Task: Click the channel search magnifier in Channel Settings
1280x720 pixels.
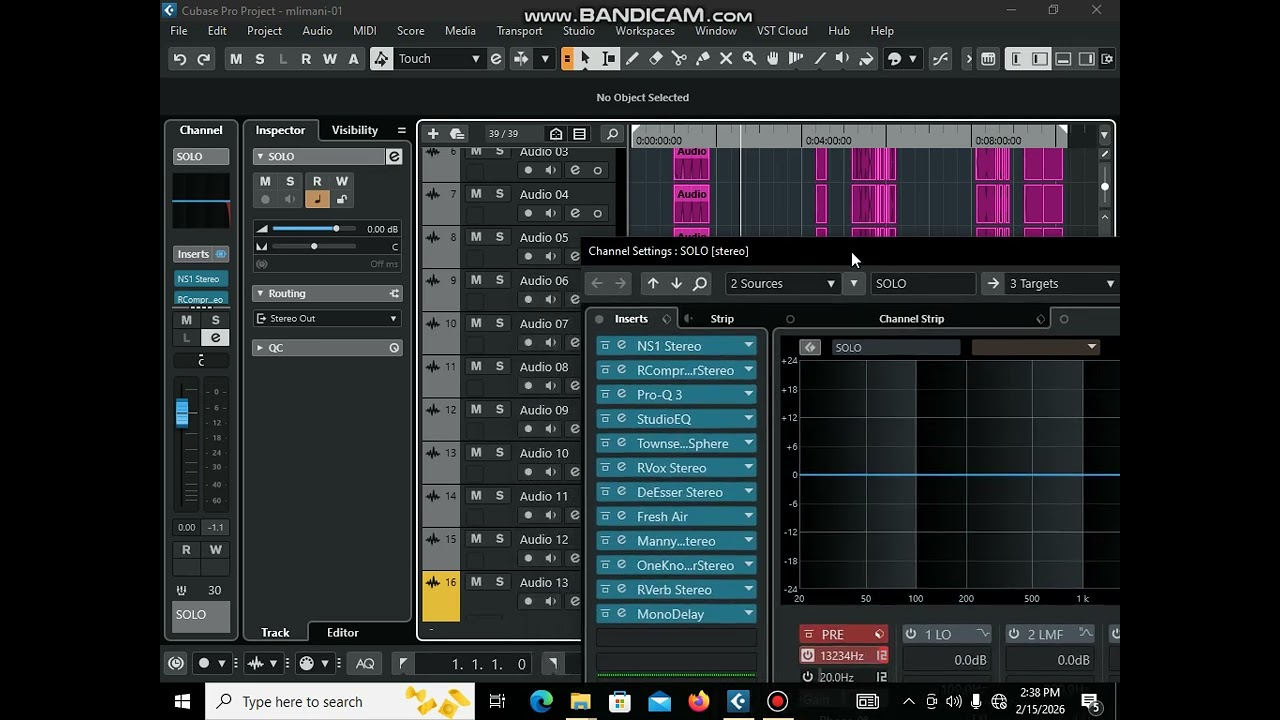Action: 700,284
